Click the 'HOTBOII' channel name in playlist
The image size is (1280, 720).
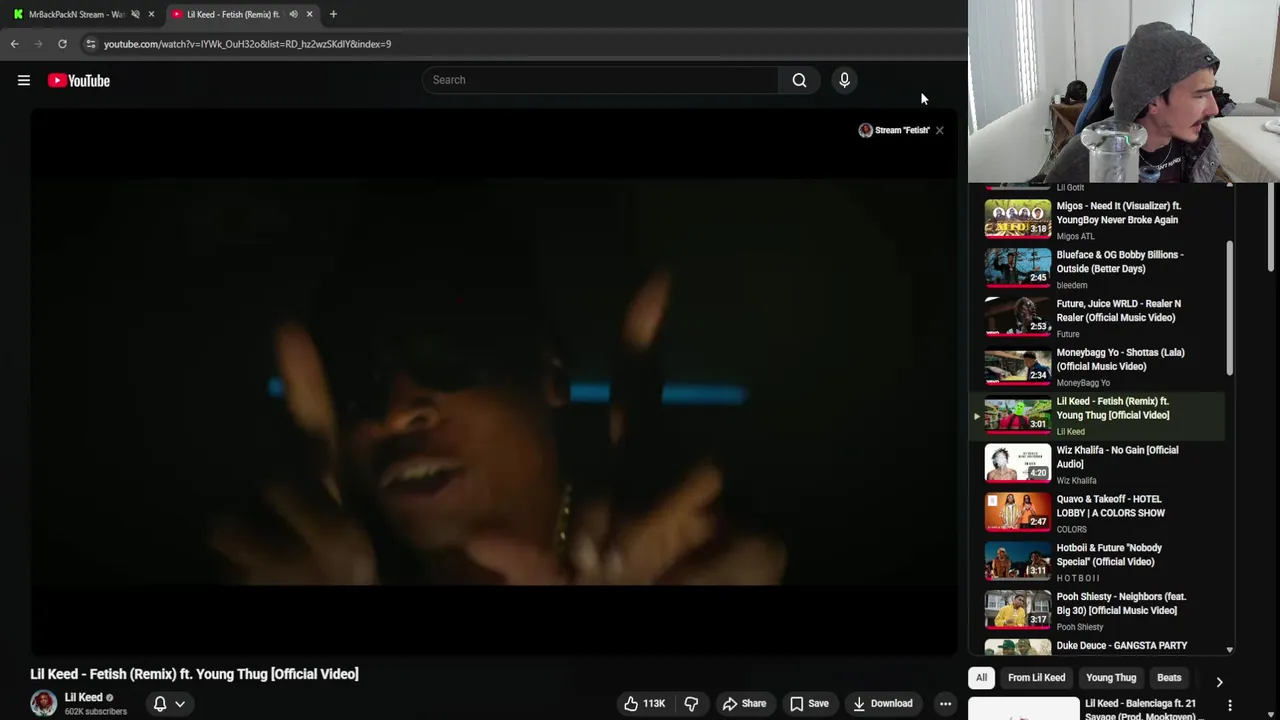pos(1078,578)
